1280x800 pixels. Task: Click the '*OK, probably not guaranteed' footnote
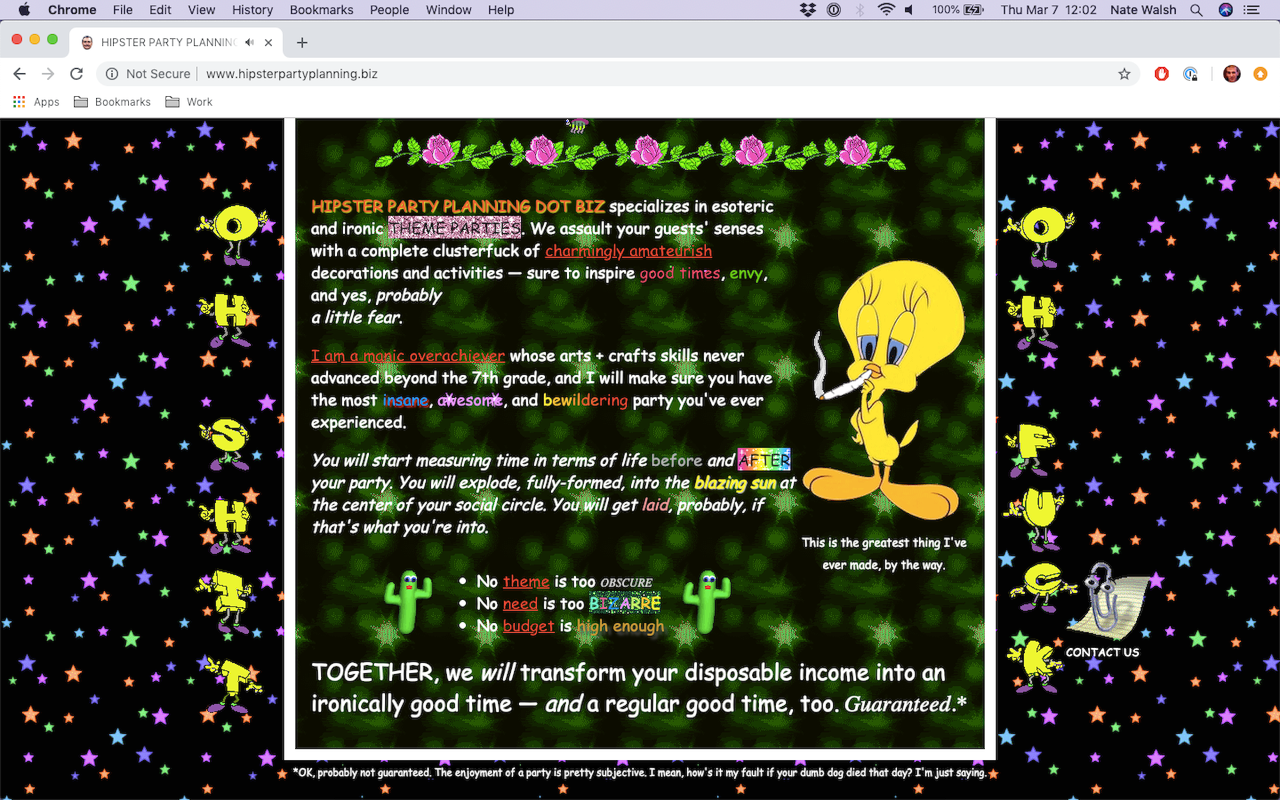click(640, 772)
